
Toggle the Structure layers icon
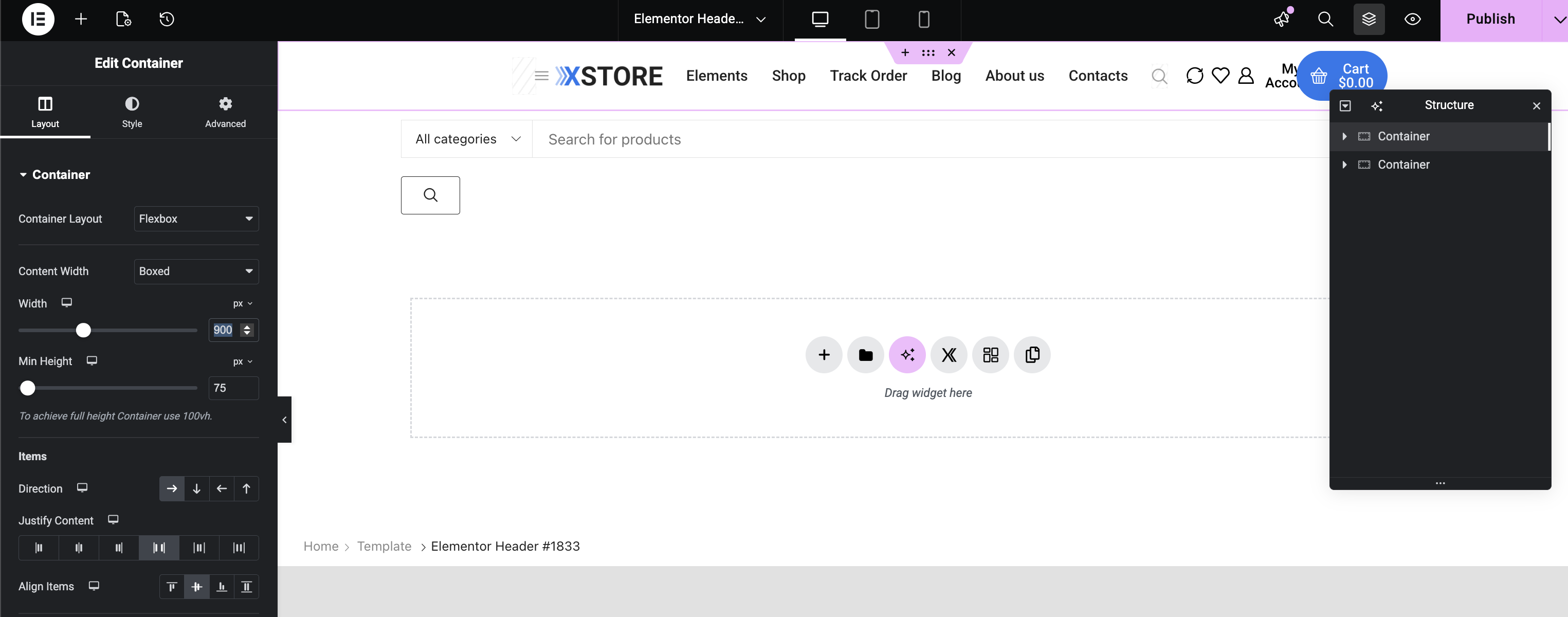[x=1369, y=19]
